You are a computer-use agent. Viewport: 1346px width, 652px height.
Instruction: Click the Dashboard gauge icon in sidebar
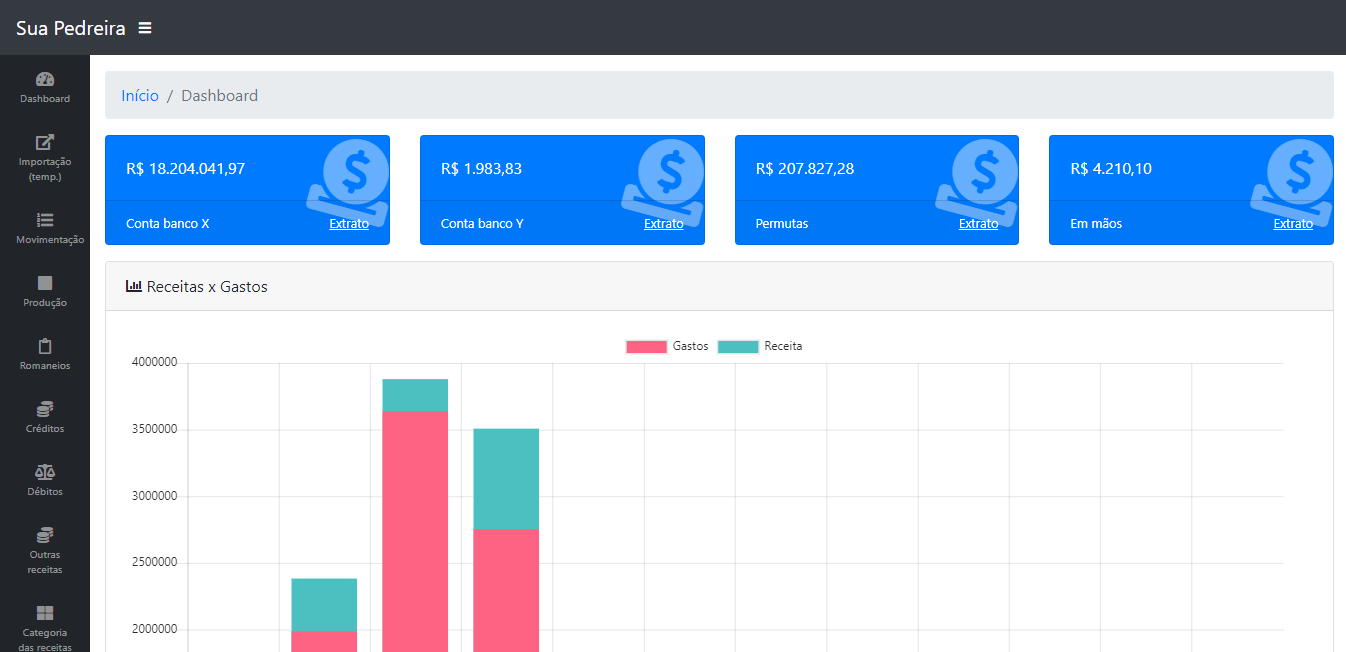pyautogui.click(x=45, y=80)
